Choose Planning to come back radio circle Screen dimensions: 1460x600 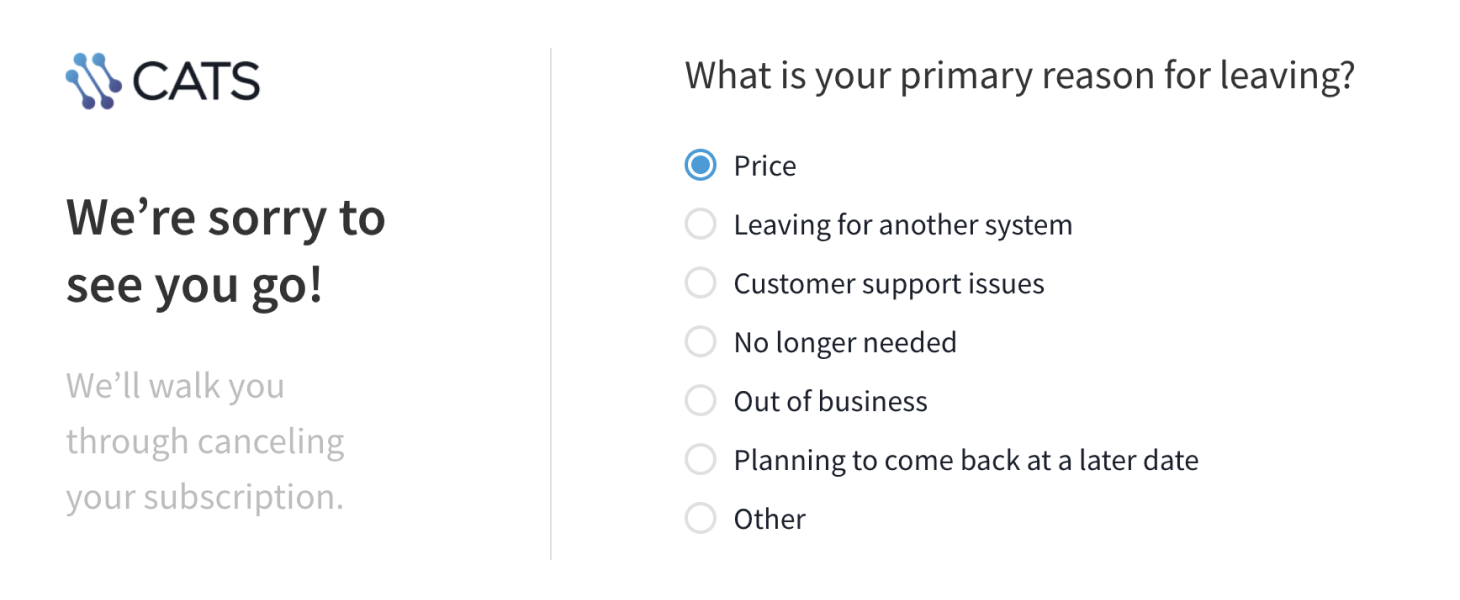pyautogui.click(x=700, y=460)
